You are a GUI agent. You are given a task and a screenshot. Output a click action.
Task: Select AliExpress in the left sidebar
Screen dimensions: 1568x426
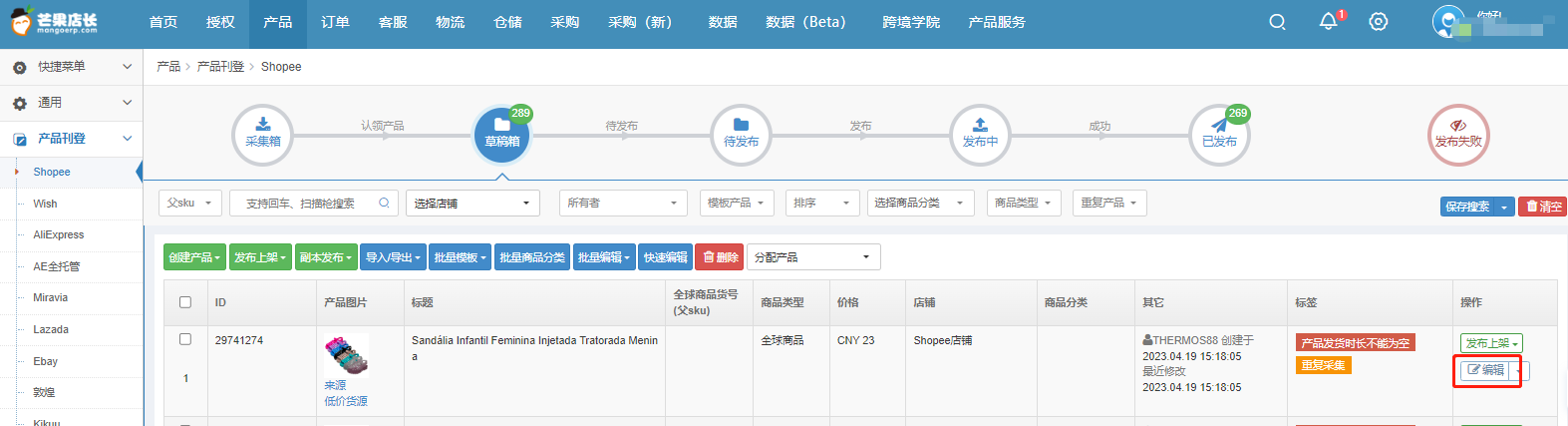pyautogui.click(x=59, y=234)
